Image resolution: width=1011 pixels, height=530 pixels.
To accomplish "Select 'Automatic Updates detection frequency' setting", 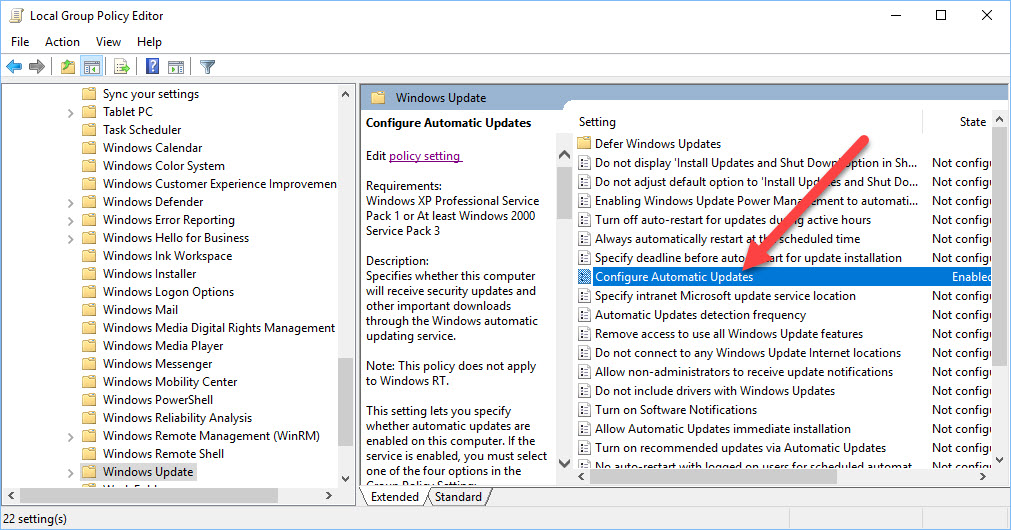I will pos(686,315).
